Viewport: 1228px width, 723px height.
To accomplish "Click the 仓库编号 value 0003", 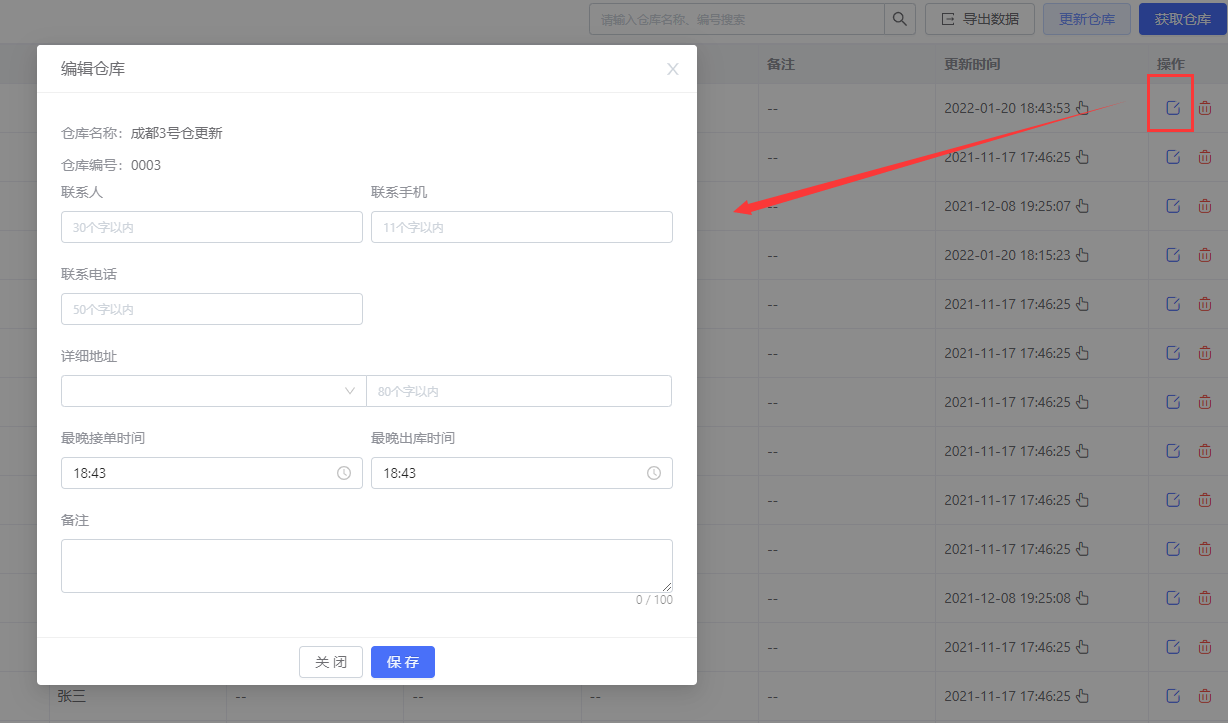I will [x=146, y=165].
